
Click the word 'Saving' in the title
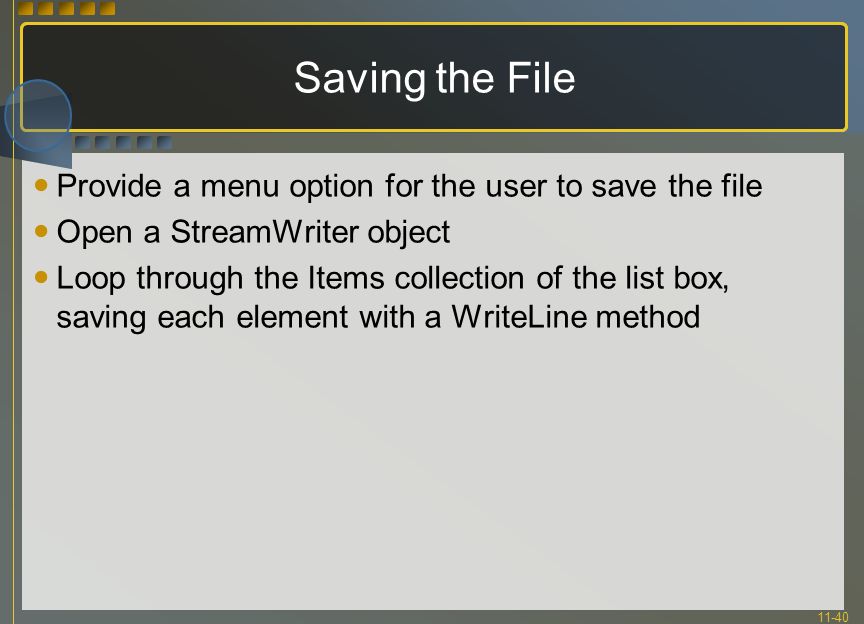(360, 79)
